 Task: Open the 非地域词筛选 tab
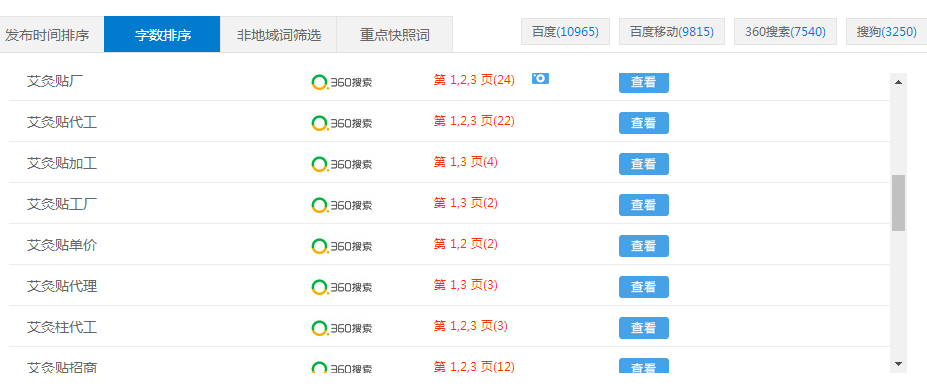point(278,35)
